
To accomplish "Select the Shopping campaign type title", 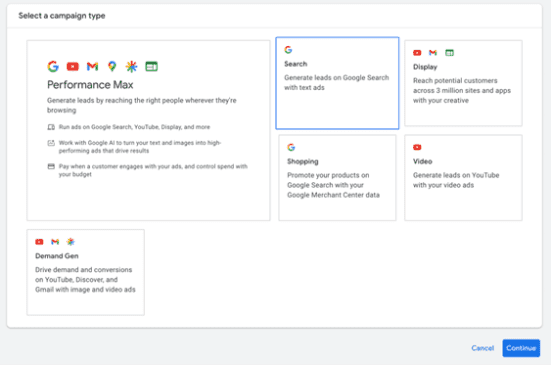I will pyautogui.click(x=303, y=162).
